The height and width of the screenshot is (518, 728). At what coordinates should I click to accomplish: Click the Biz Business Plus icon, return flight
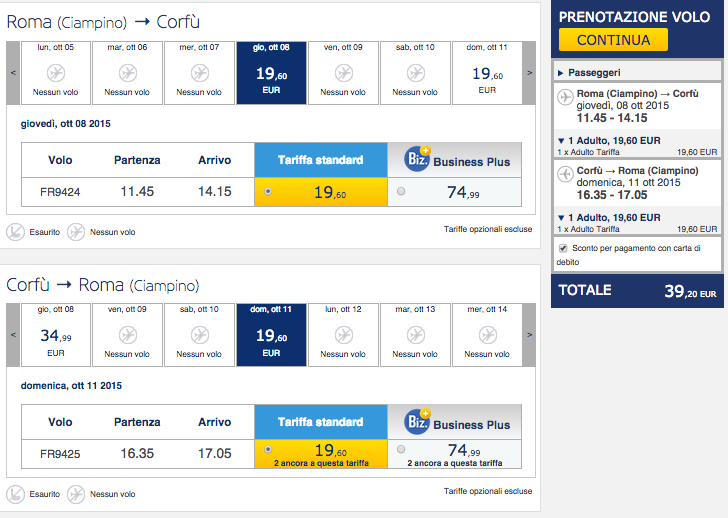(418, 423)
